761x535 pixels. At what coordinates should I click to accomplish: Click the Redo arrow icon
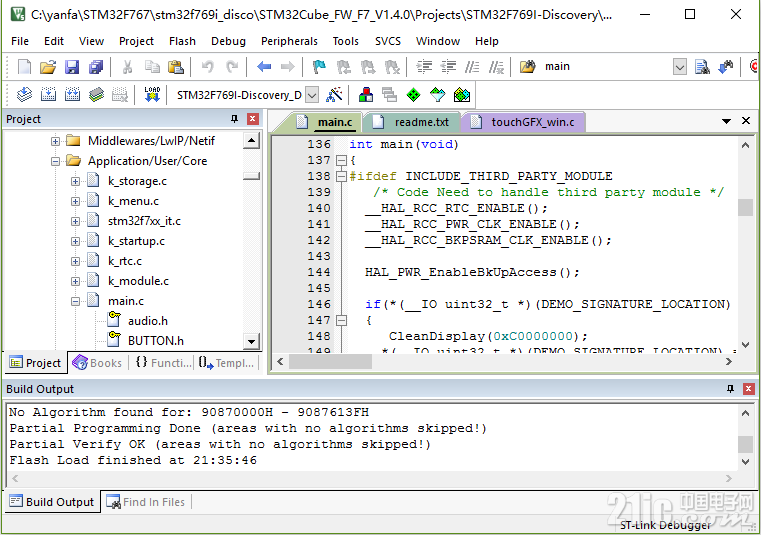click(232, 67)
